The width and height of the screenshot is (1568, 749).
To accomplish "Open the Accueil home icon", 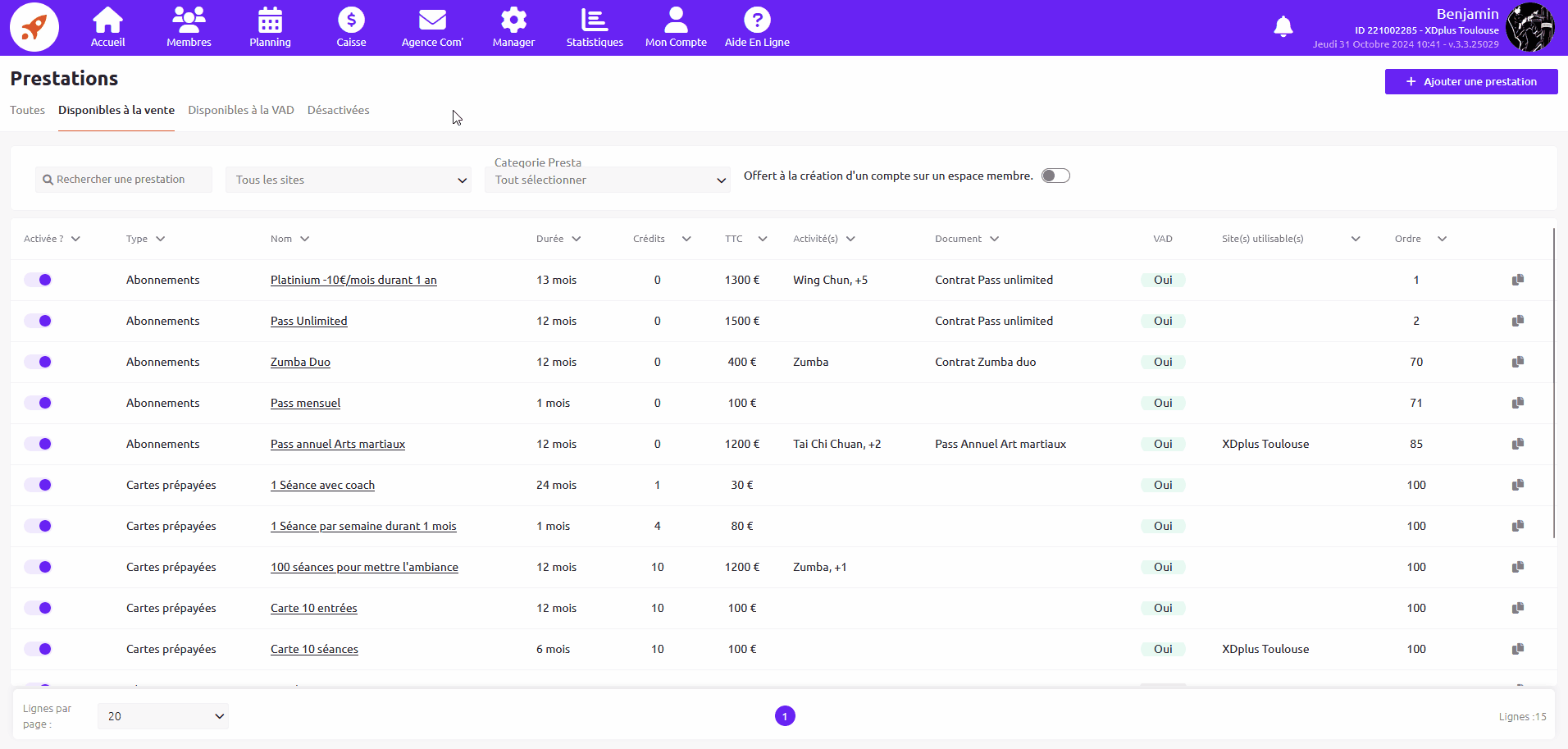I will pyautogui.click(x=107, y=21).
